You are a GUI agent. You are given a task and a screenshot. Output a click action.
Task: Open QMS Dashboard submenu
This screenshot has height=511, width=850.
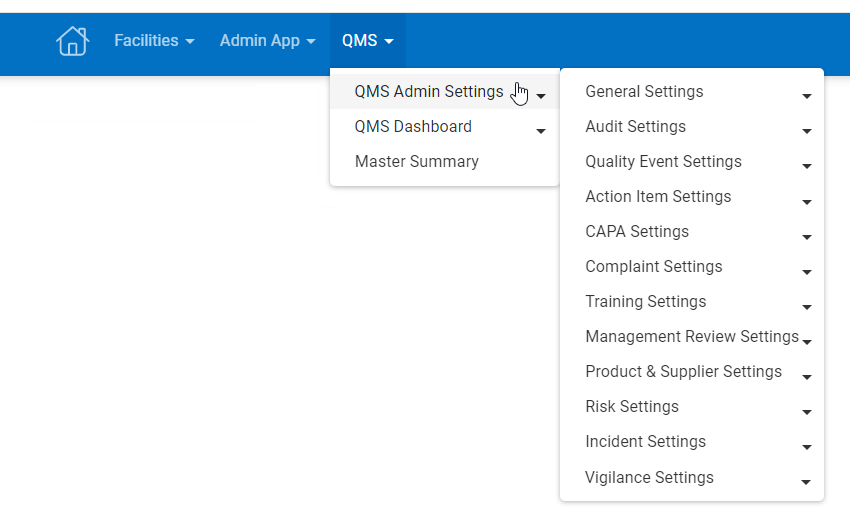click(x=413, y=127)
